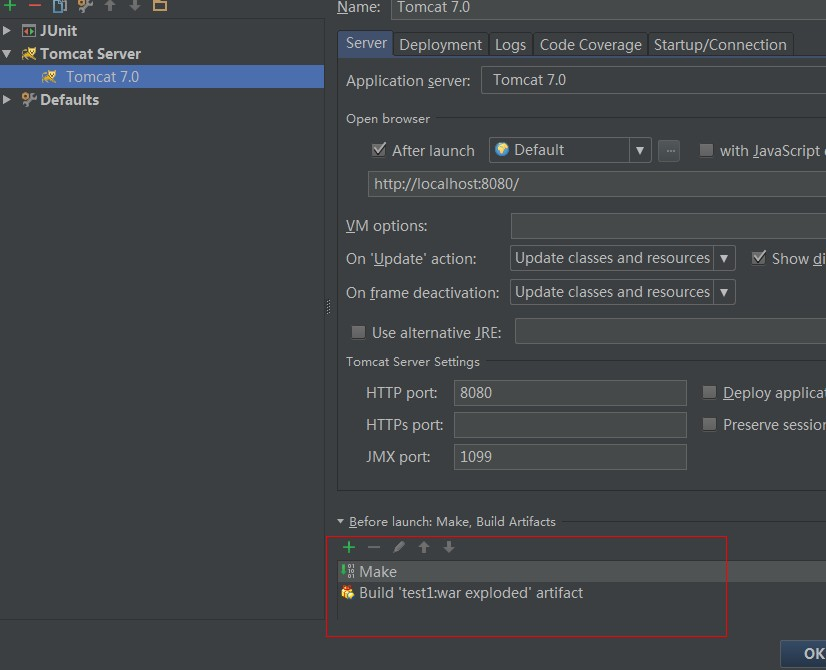Image resolution: width=826 pixels, height=670 pixels.
Task: Switch to the Deployment tab
Action: tap(440, 45)
